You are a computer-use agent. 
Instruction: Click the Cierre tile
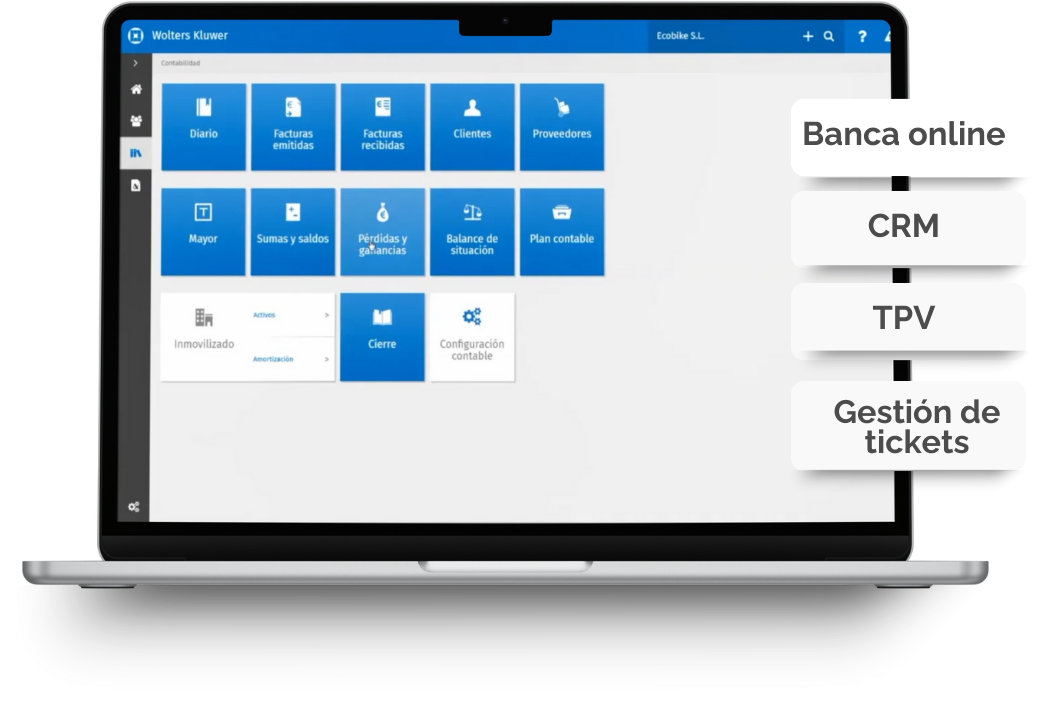(x=382, y=336)
